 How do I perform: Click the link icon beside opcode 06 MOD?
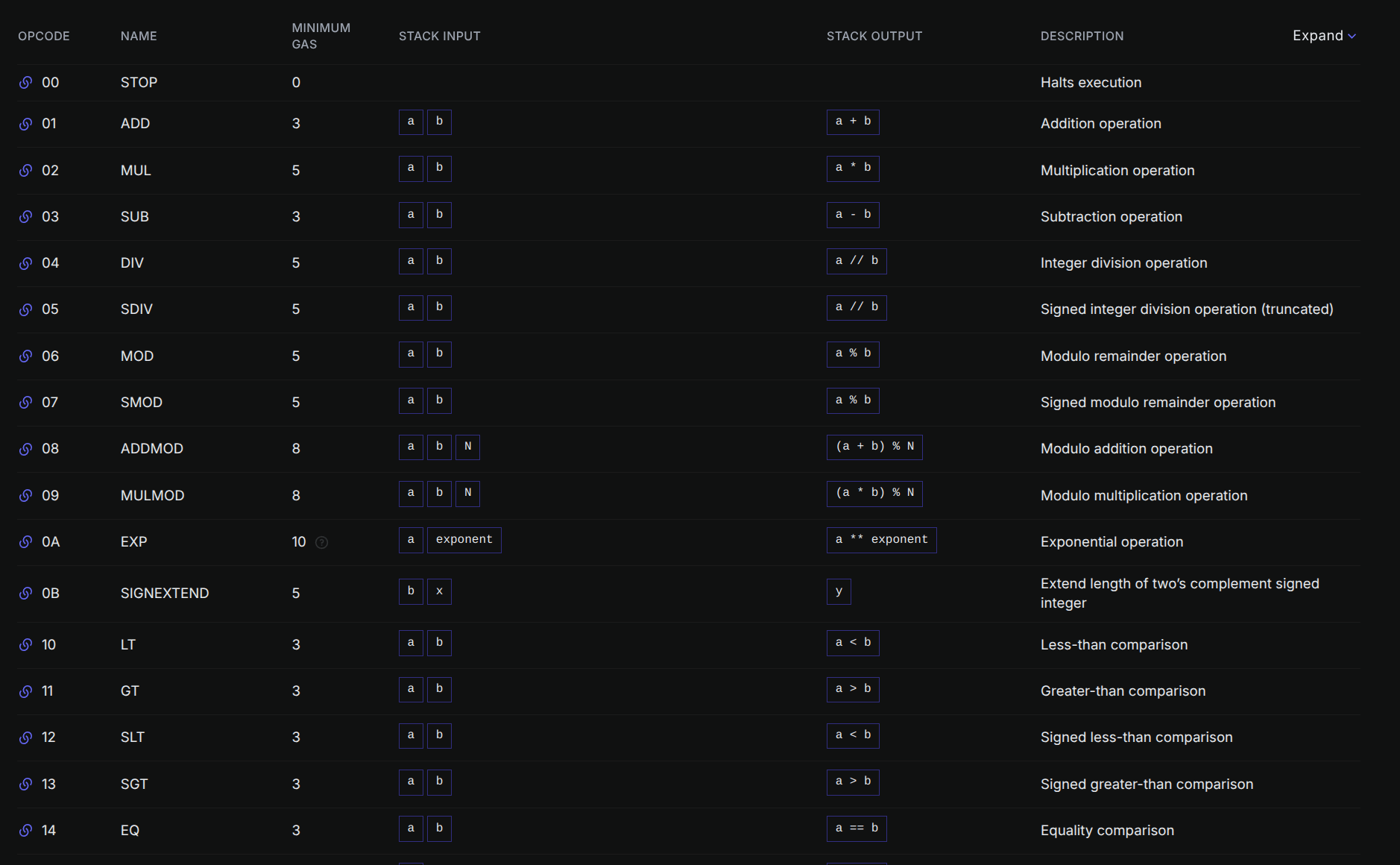coord(25,356)
